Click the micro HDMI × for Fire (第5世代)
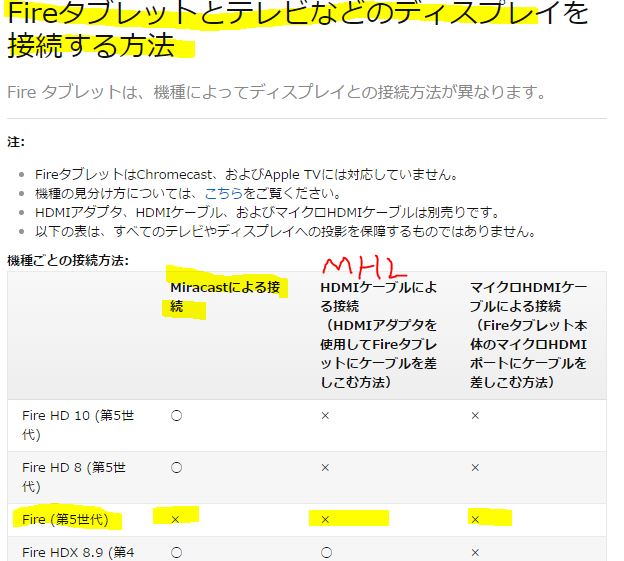The width and height of the screenshot is (624, 561). [x=475, y=519]
